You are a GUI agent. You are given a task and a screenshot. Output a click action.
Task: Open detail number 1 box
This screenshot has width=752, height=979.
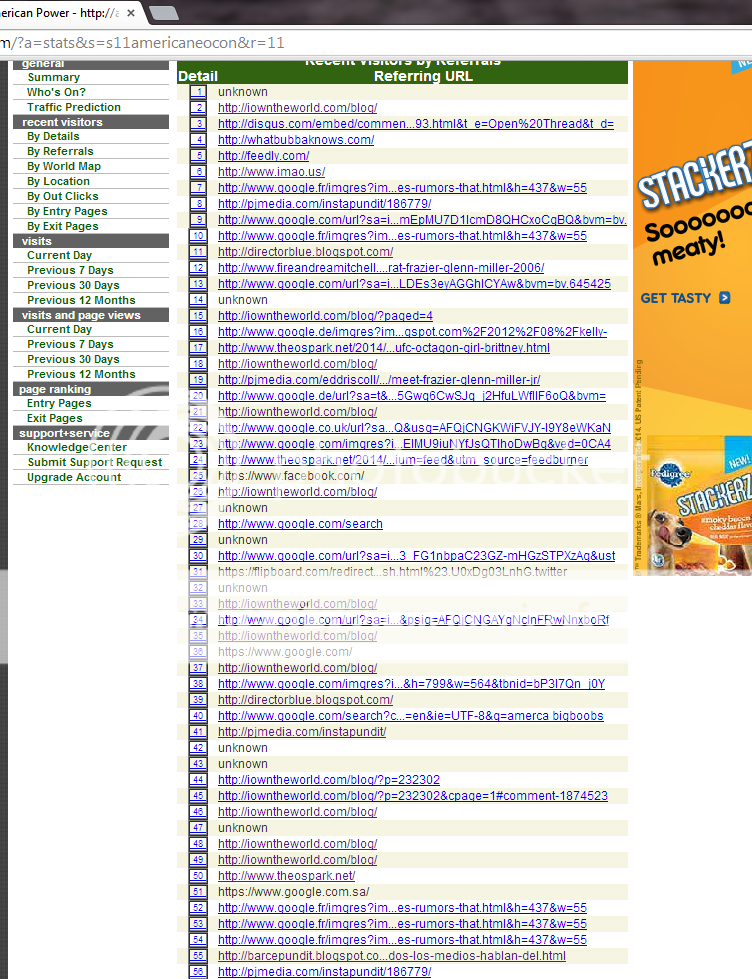[x=199, y=92]
